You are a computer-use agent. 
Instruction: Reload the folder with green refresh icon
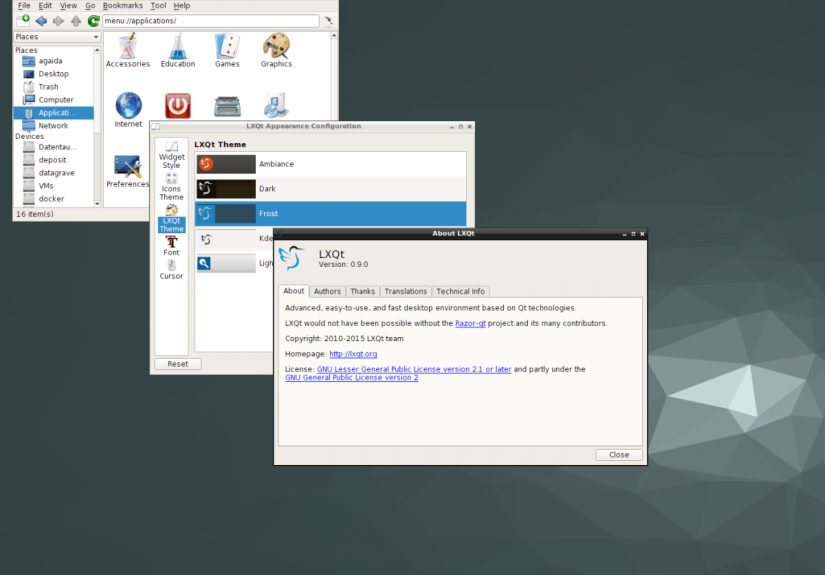93,21
